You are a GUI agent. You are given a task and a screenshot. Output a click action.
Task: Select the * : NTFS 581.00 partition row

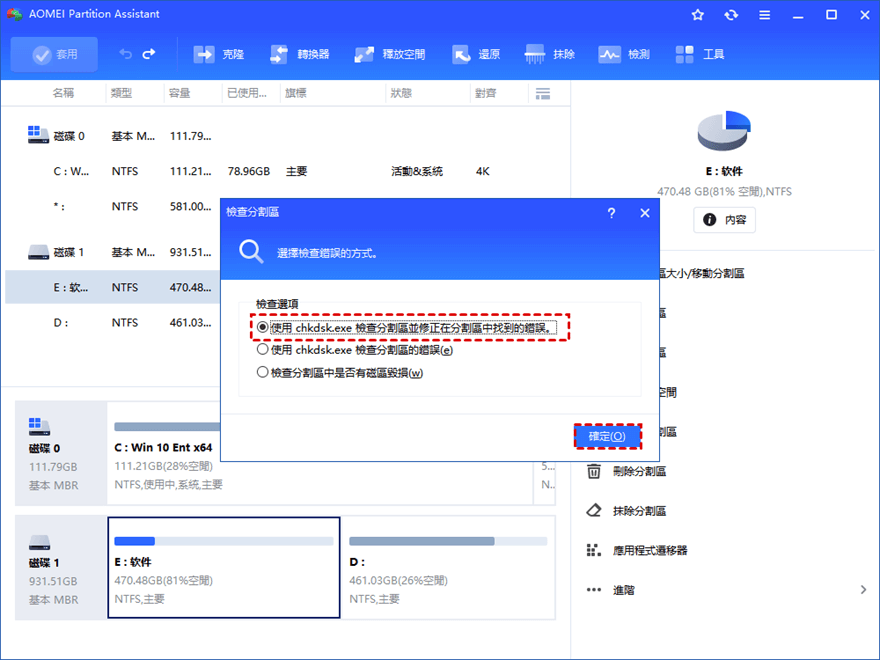point(112,207)
